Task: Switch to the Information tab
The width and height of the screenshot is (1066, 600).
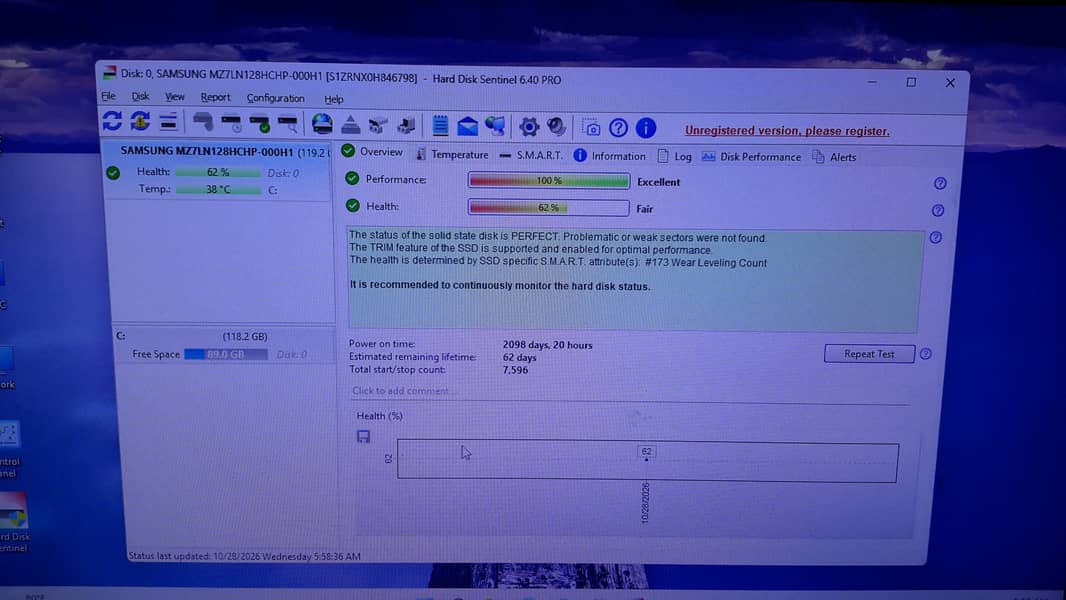Action: [610, 156]
